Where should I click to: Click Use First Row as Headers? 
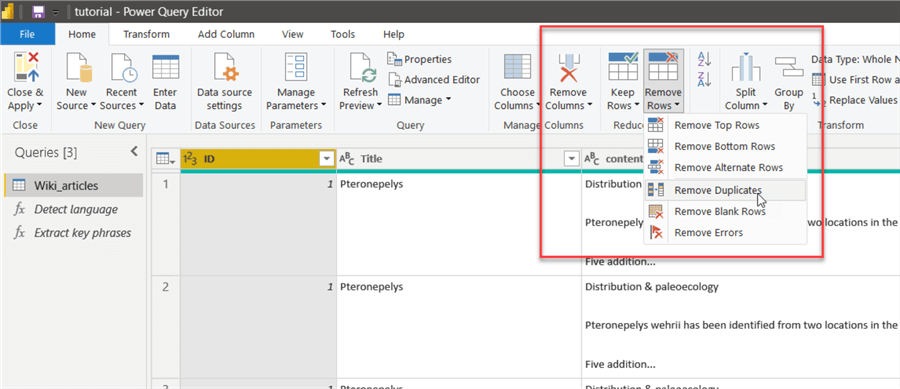pyautogui.click(x=855, y=80)
